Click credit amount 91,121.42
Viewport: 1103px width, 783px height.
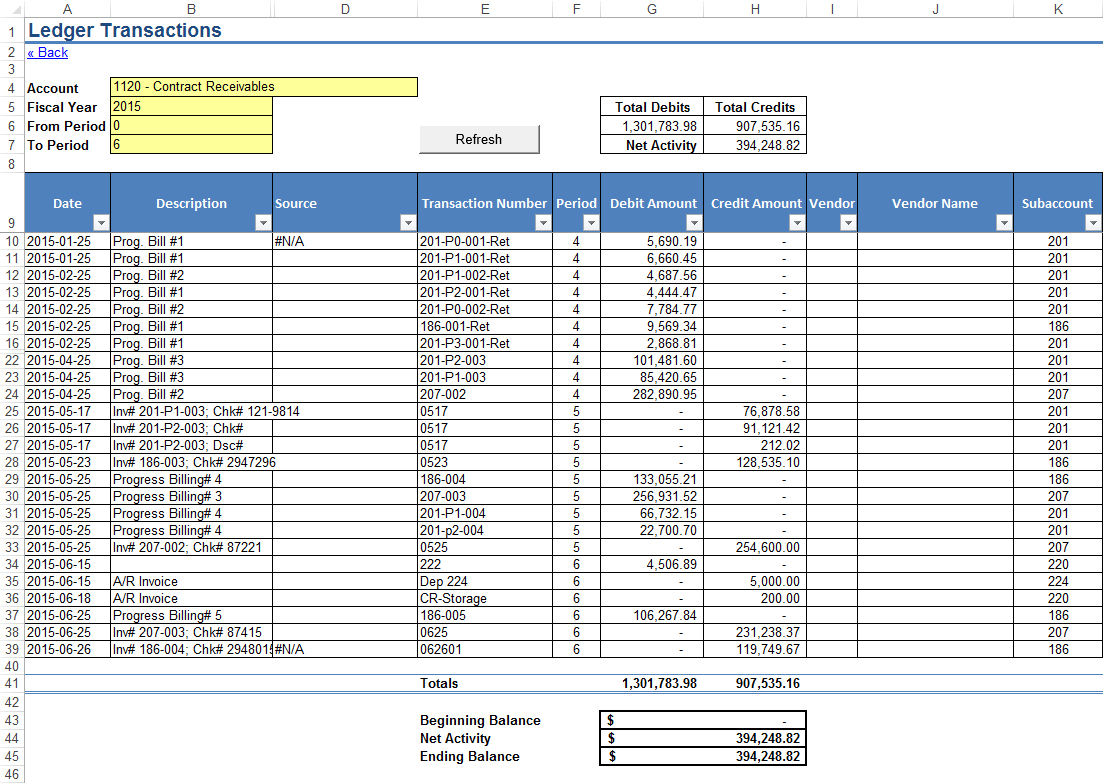[755, 428]
